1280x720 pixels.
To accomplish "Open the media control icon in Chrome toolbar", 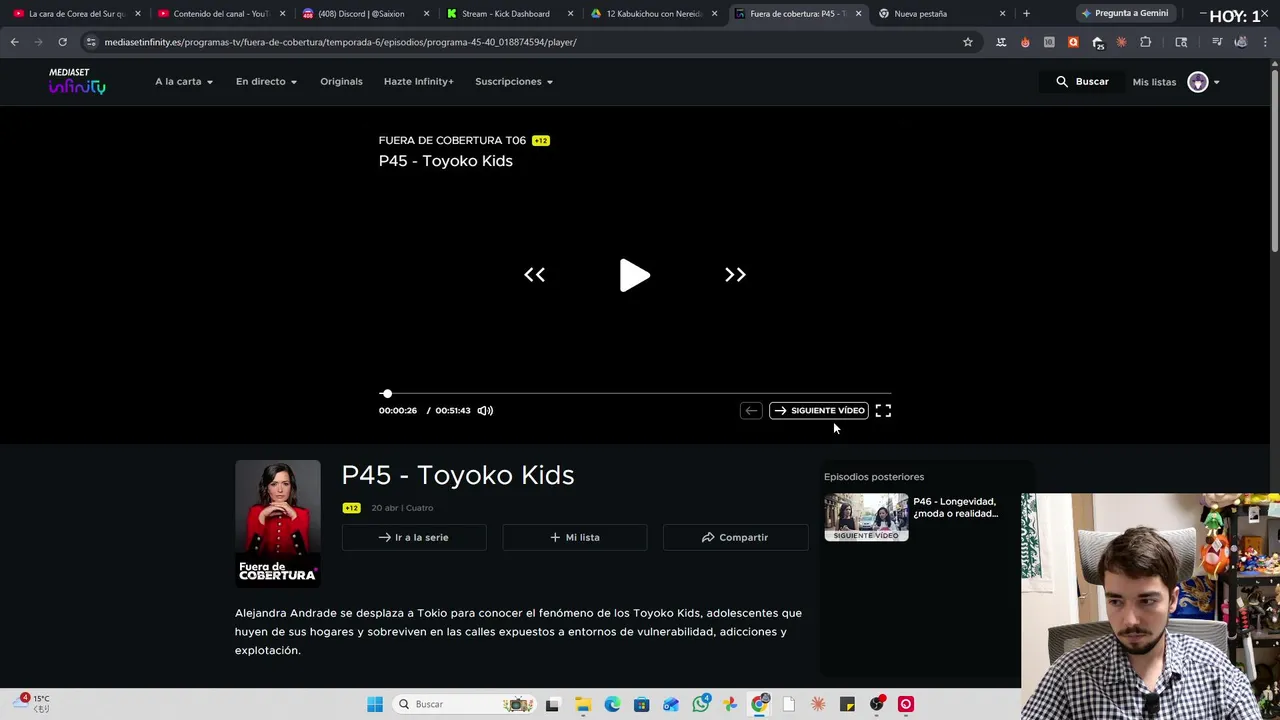I will click(1217, 42).
